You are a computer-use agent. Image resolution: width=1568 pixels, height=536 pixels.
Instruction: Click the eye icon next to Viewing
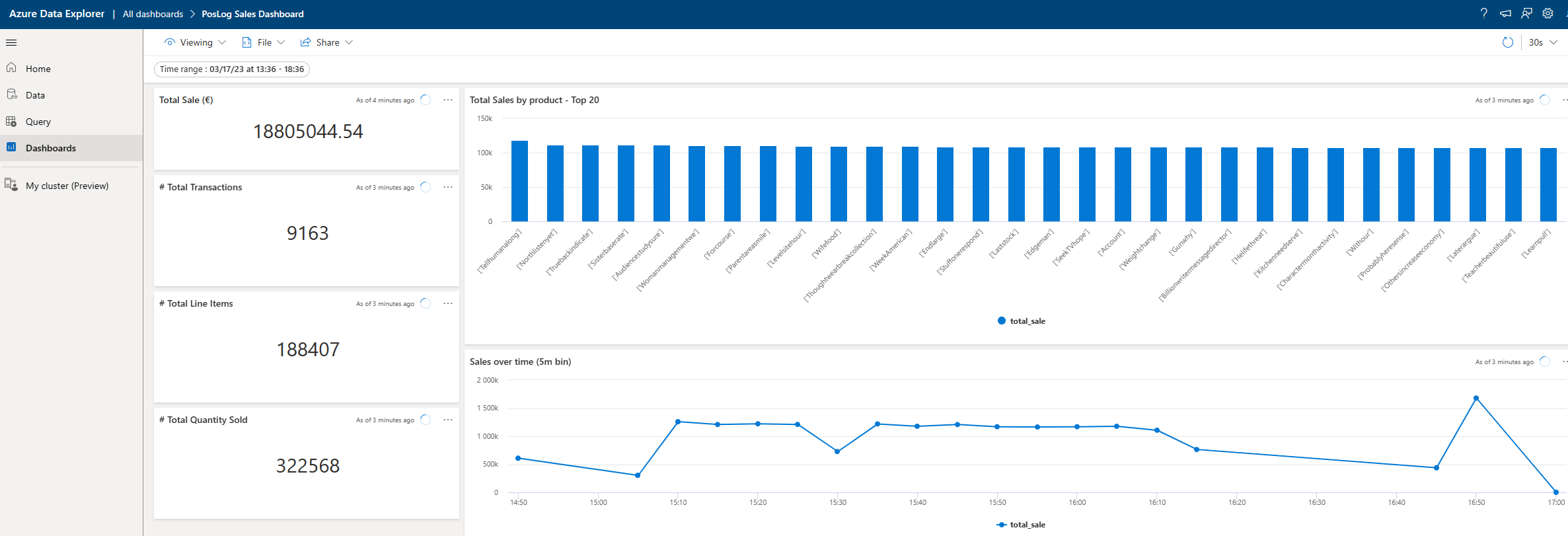pos(170,42)
